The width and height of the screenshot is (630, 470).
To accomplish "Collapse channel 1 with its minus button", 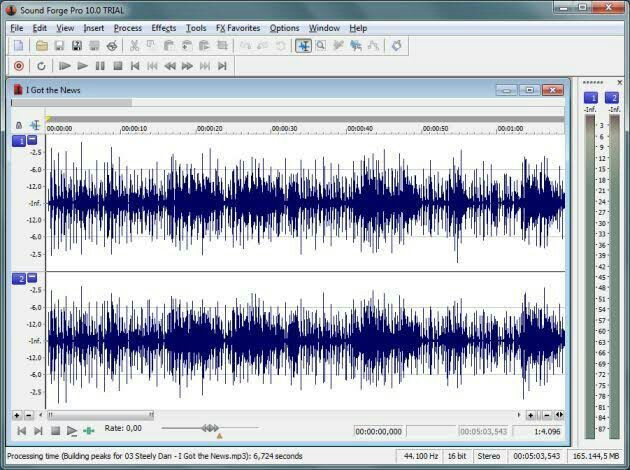I will click(32, 140).
